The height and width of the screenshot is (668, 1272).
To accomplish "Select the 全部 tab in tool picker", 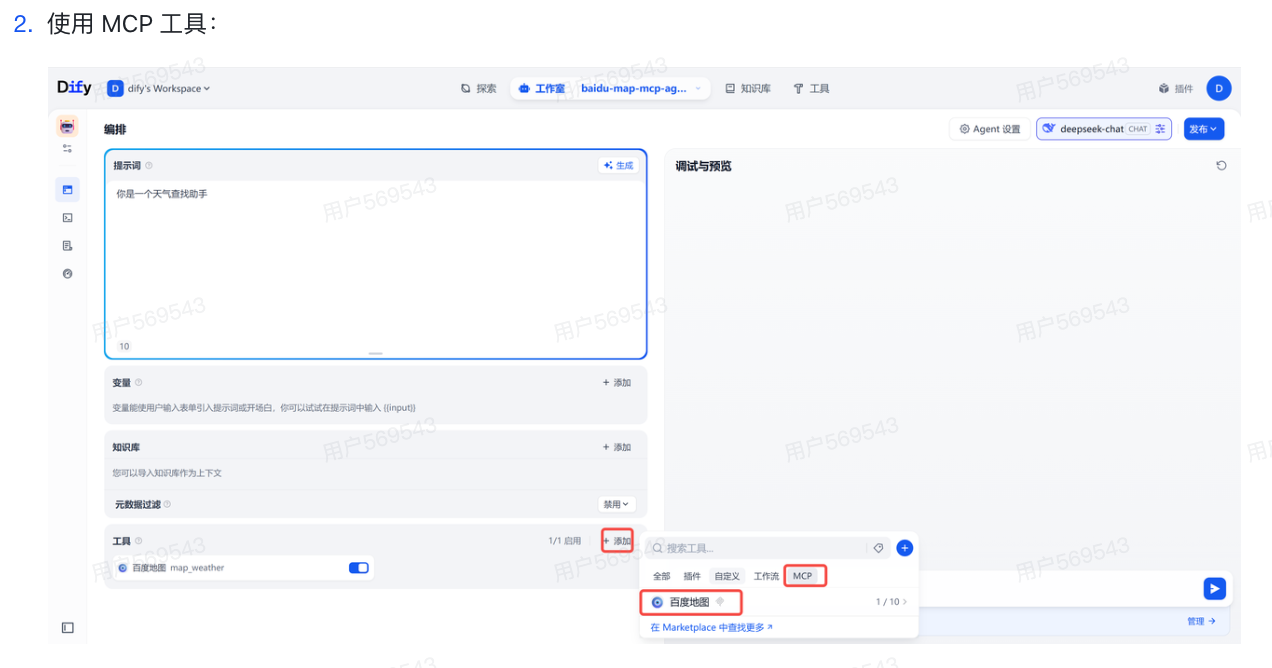I will (x=661, y=576).
